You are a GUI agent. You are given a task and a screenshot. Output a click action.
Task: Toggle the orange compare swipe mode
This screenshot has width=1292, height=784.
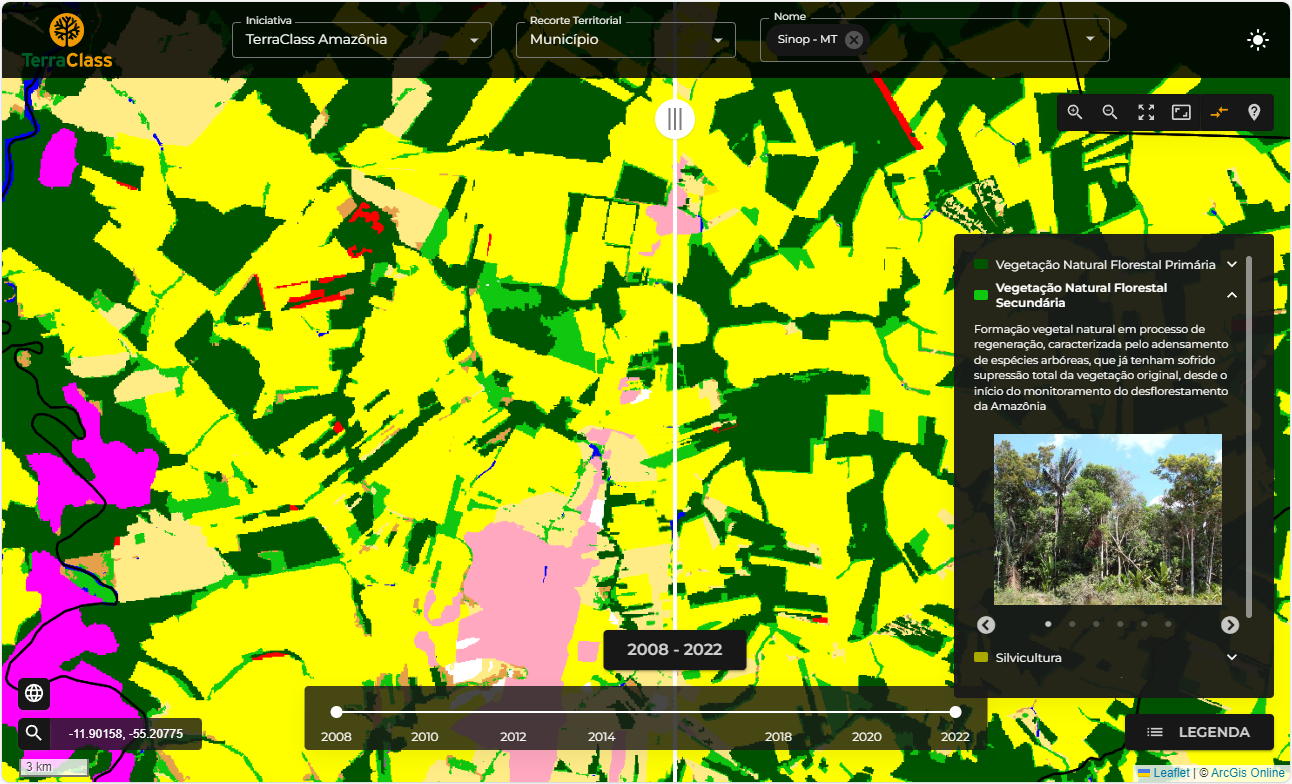[1218, 113]
